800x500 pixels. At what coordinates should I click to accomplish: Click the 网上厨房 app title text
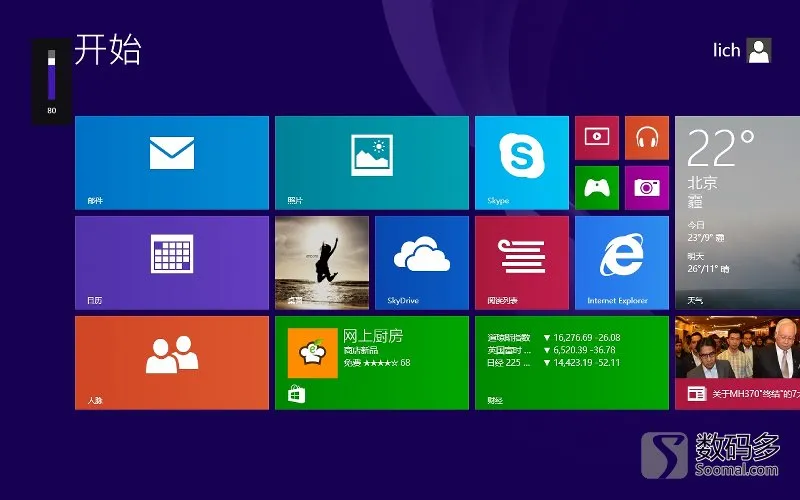(373, 336)
